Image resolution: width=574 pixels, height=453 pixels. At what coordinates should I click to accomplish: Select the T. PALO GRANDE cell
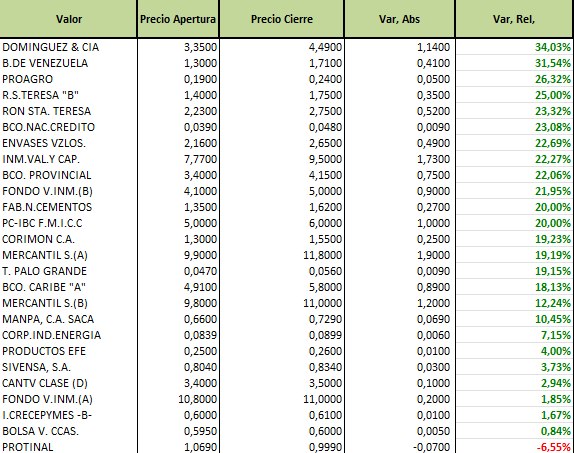[68, 271]
